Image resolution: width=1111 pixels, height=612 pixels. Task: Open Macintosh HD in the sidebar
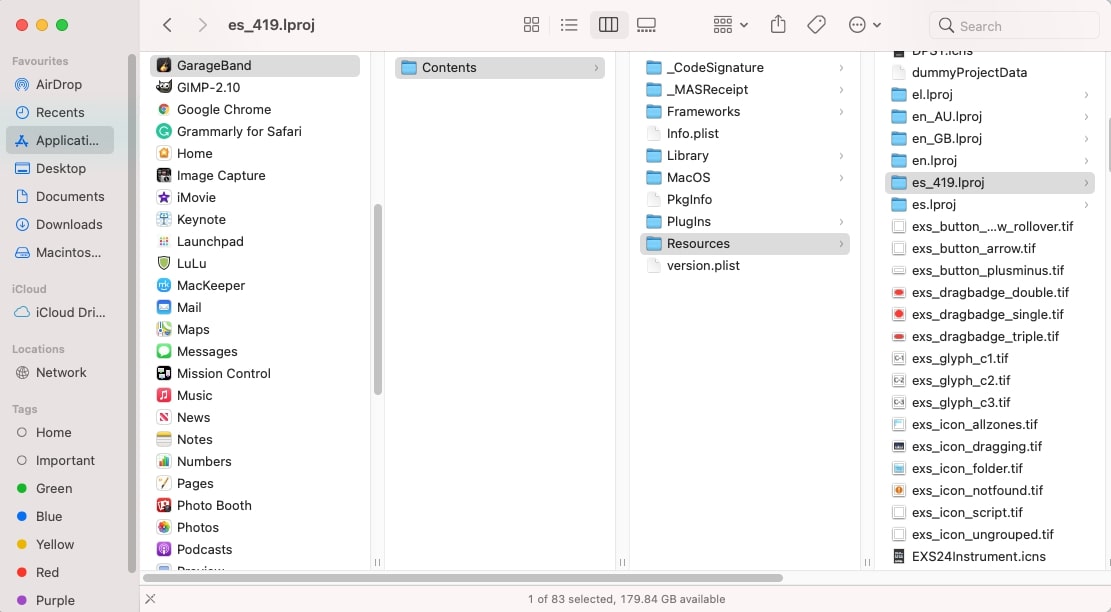coord(60,252)
